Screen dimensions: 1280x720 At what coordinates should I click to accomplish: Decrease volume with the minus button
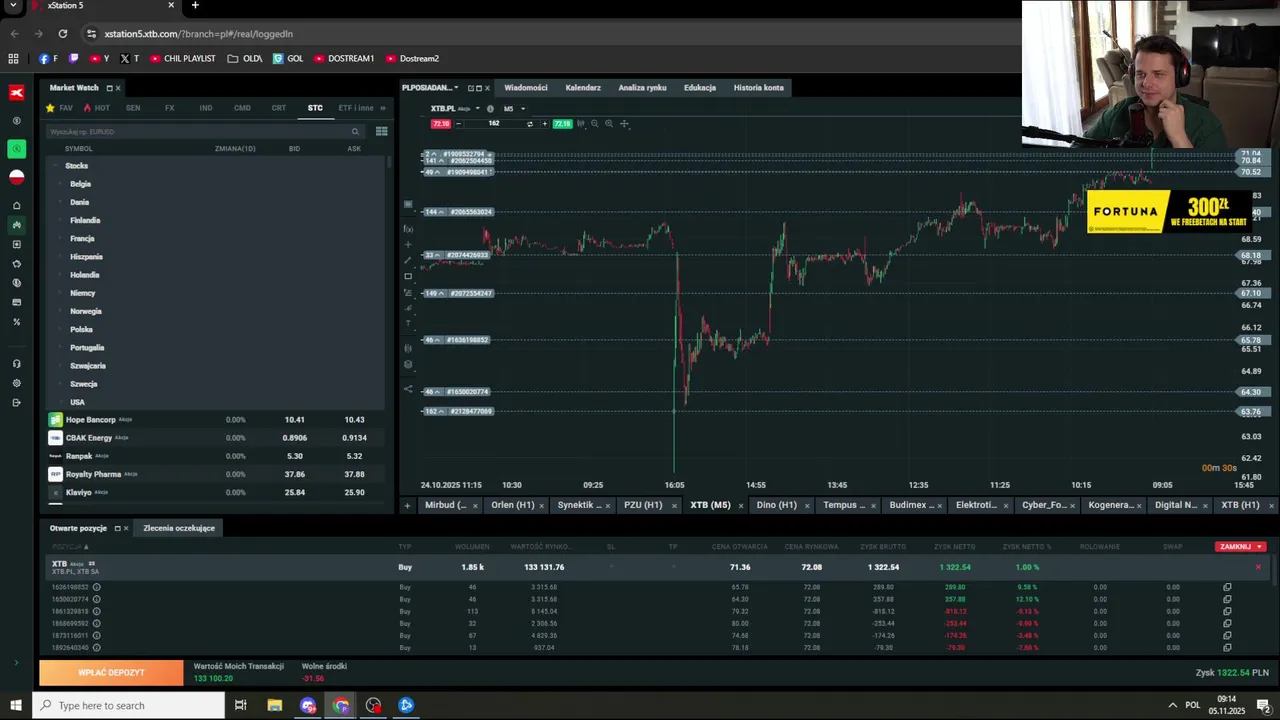click(458, 124)
